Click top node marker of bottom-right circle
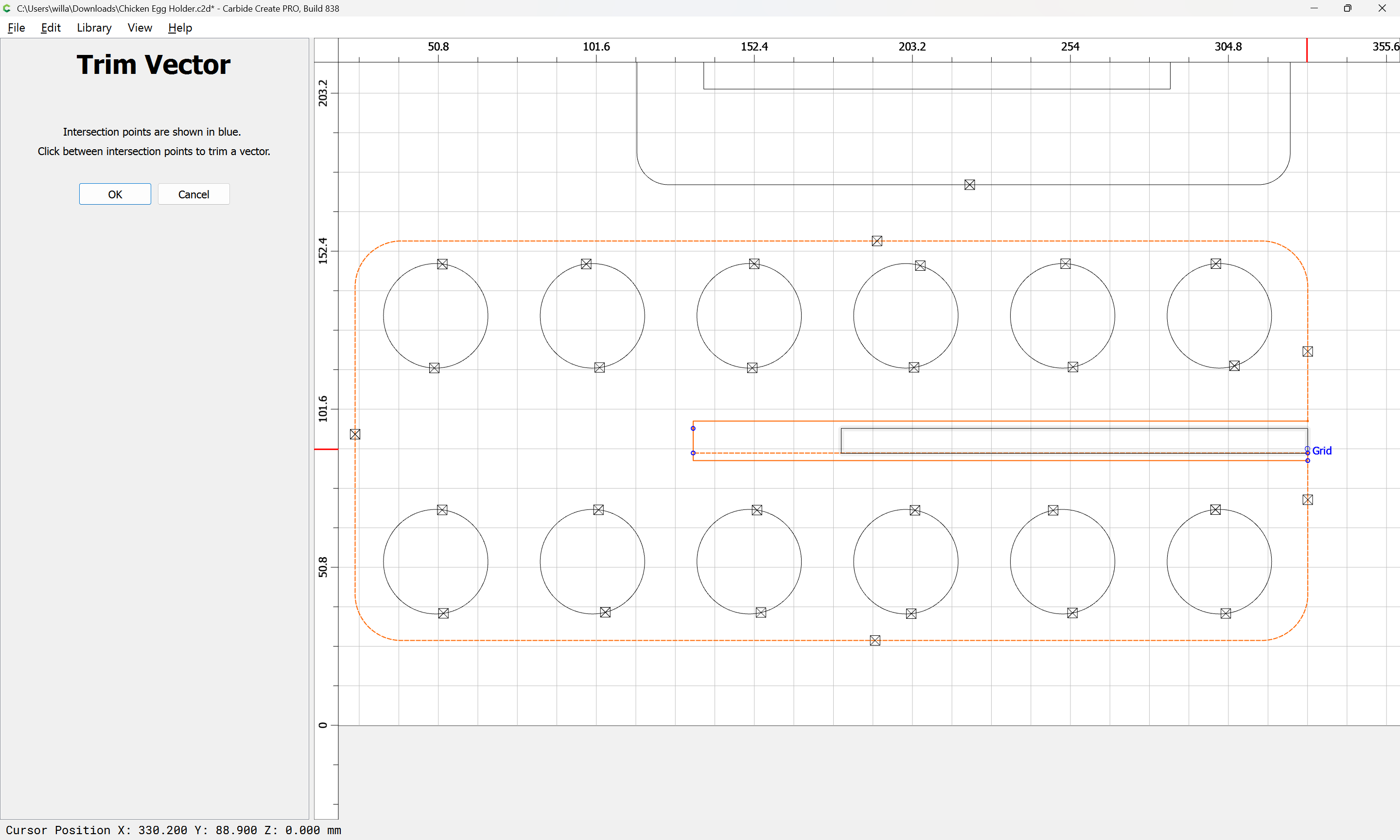Screen dimensions: 1400x840 tap(1215, 510)
